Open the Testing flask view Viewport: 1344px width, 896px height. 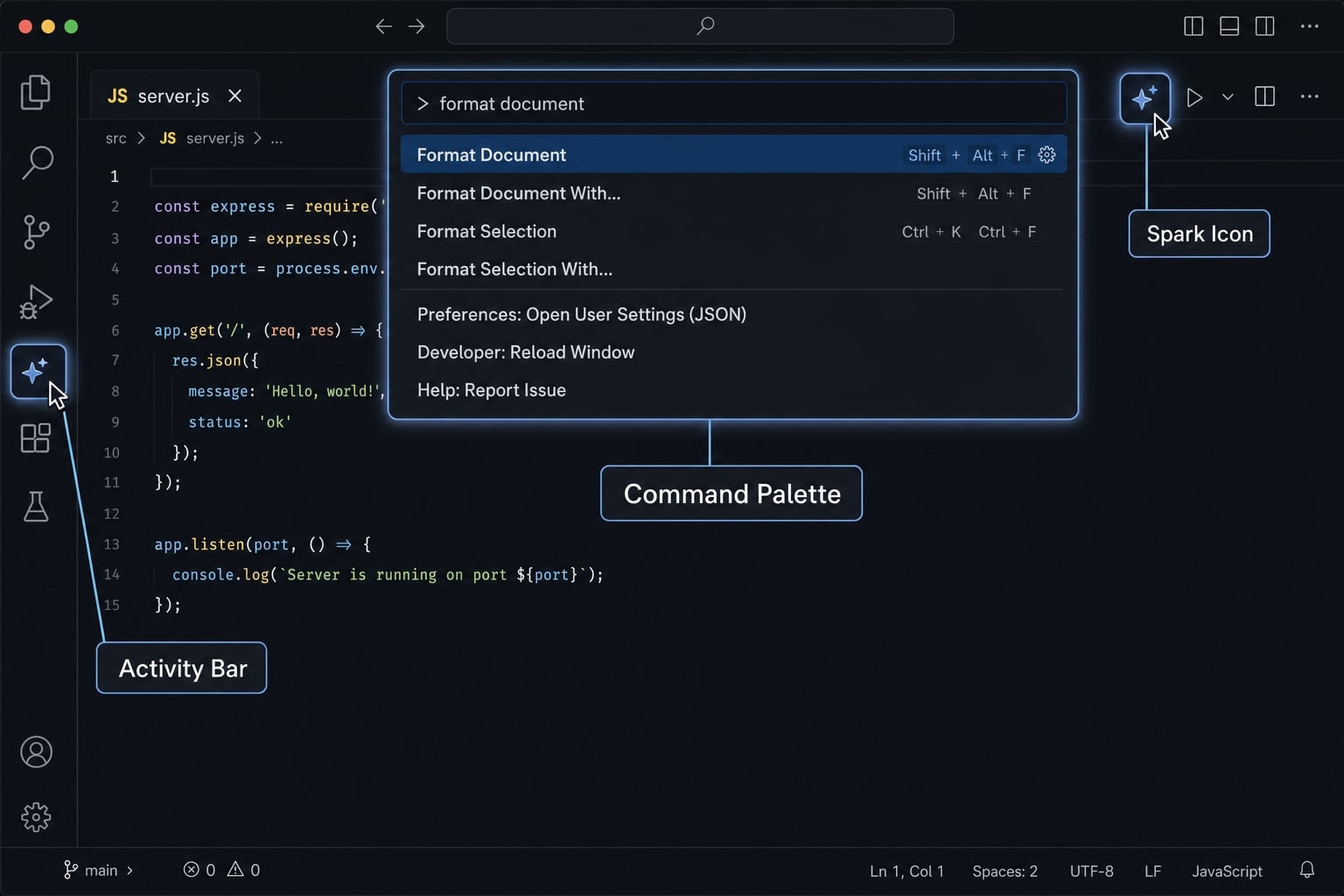(x=36, y=507)
